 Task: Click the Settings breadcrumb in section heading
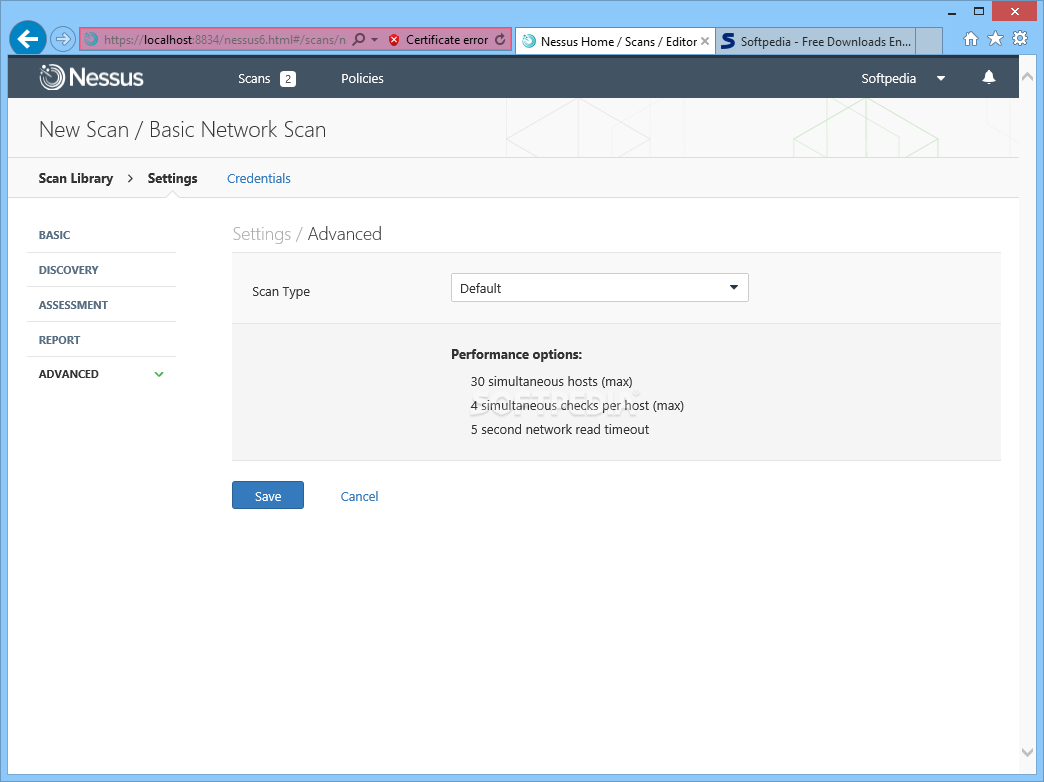(262, 234)
